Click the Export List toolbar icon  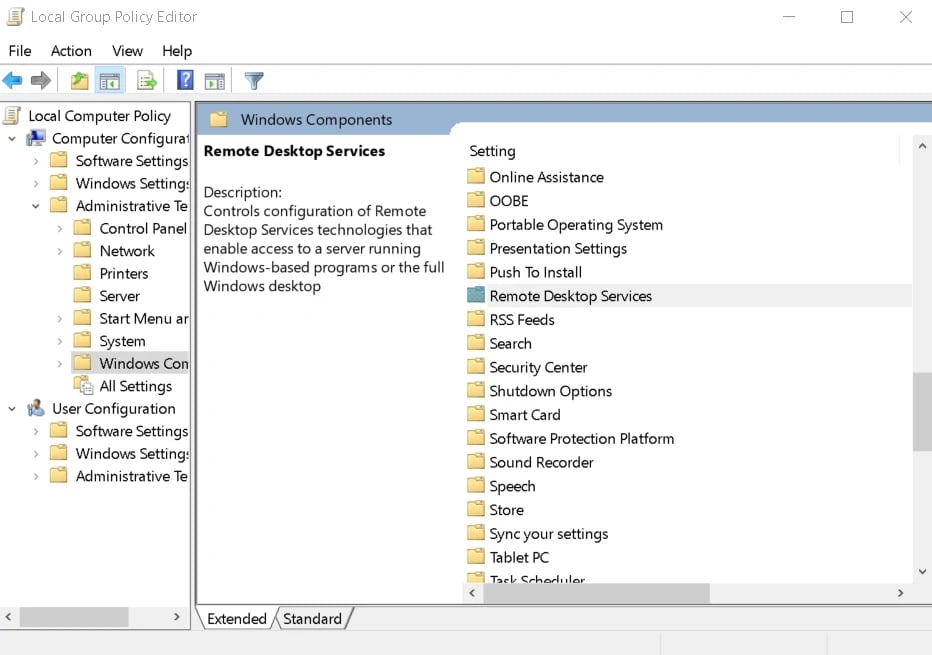pyautogui.click(x=146, y=80)
